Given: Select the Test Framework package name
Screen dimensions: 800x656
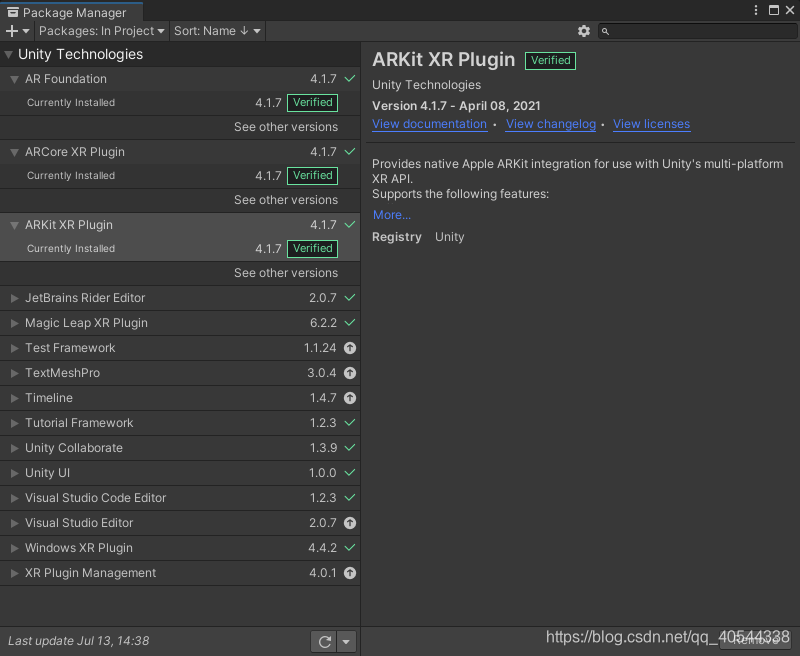Looking at the screenshot, I should [70, 348].
